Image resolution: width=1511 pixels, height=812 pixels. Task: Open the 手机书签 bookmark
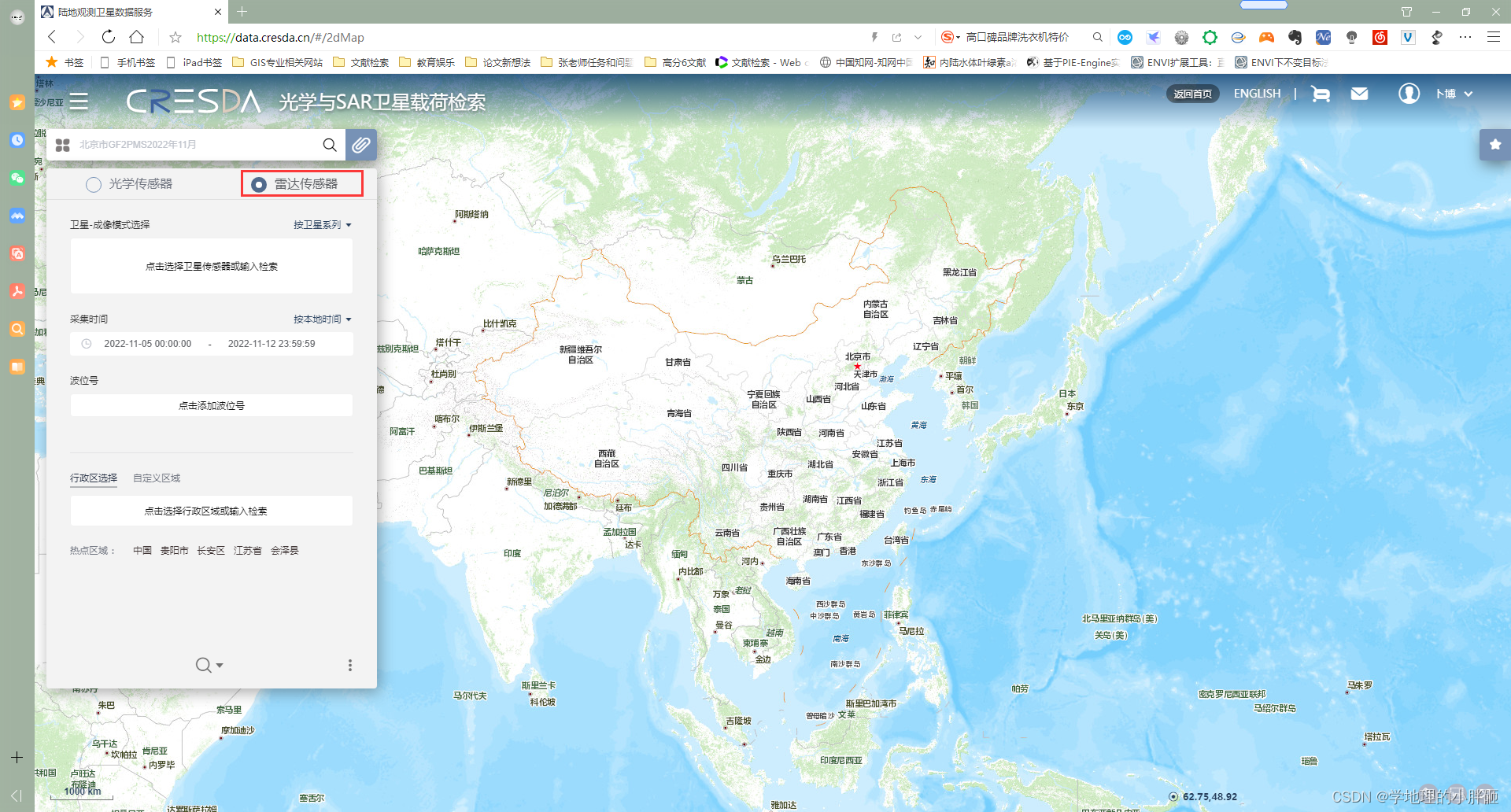coord(128,62)
